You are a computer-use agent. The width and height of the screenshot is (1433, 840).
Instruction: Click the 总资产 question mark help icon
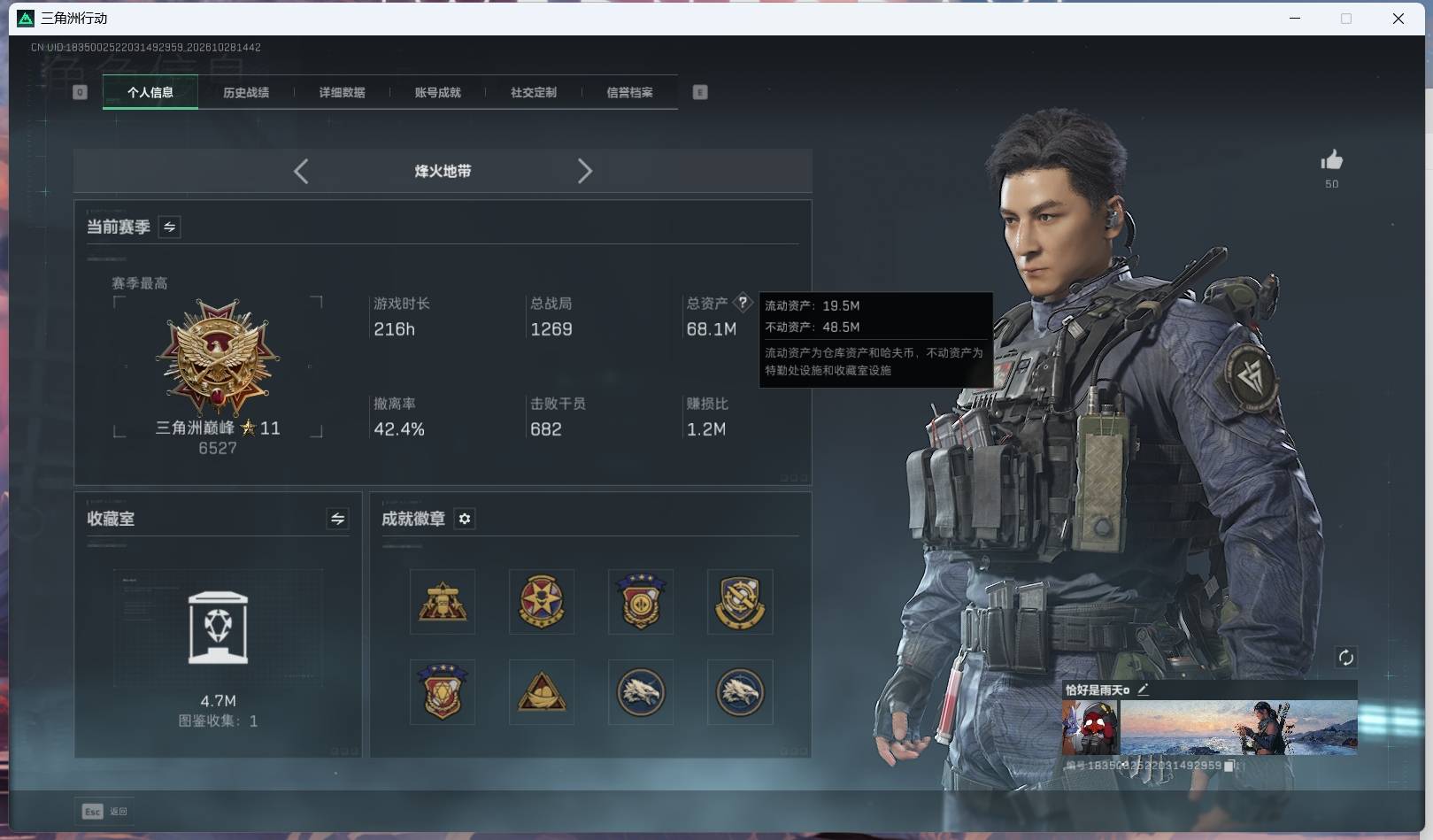coord(743,303)
